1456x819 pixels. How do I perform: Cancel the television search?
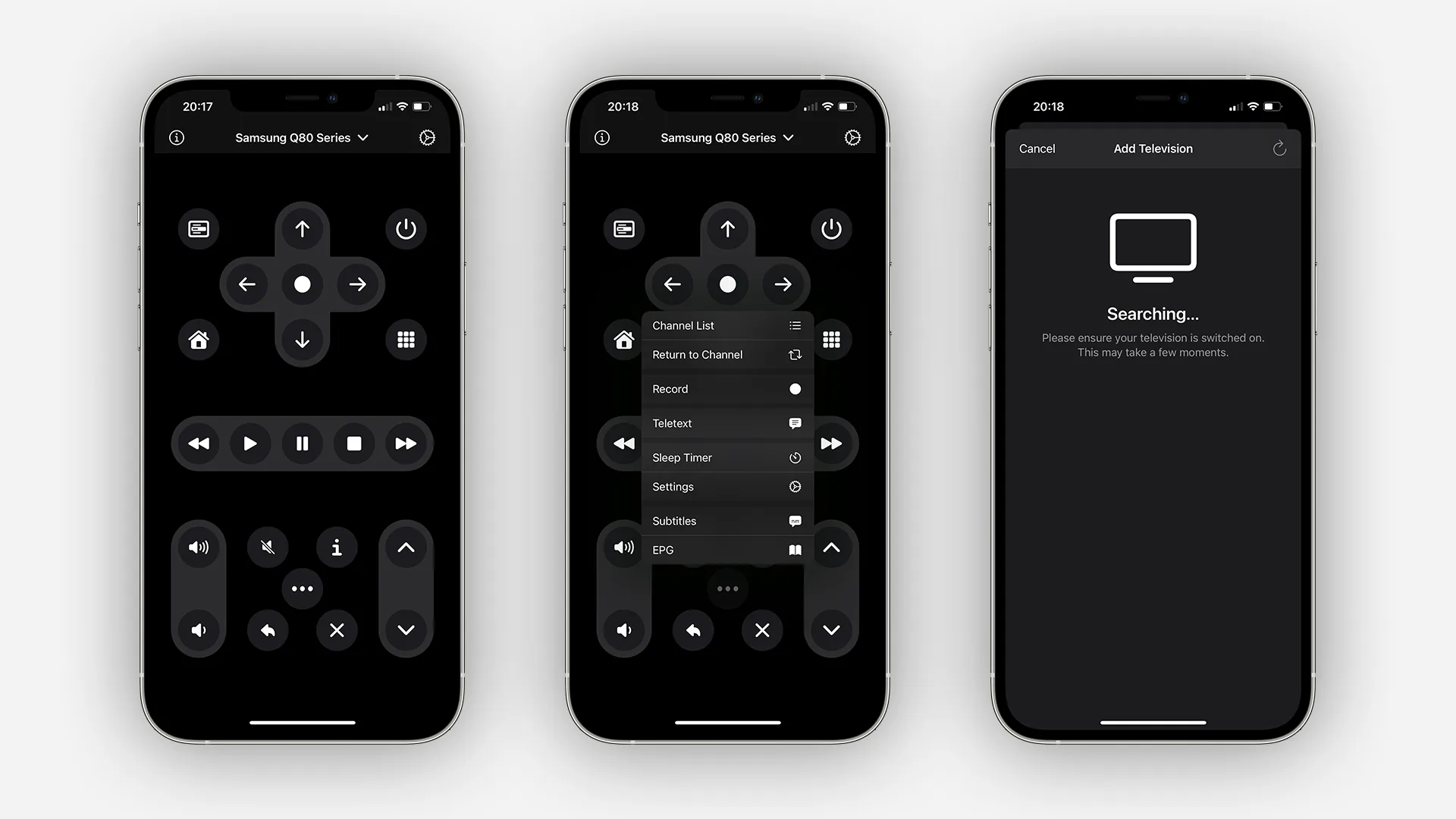point(1037,148)
